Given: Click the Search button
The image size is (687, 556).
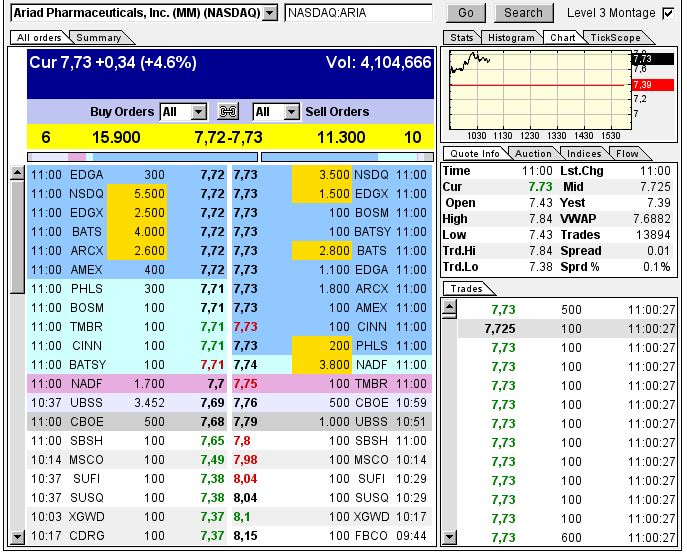Looking at the screenshot, I should coord(523,13).
